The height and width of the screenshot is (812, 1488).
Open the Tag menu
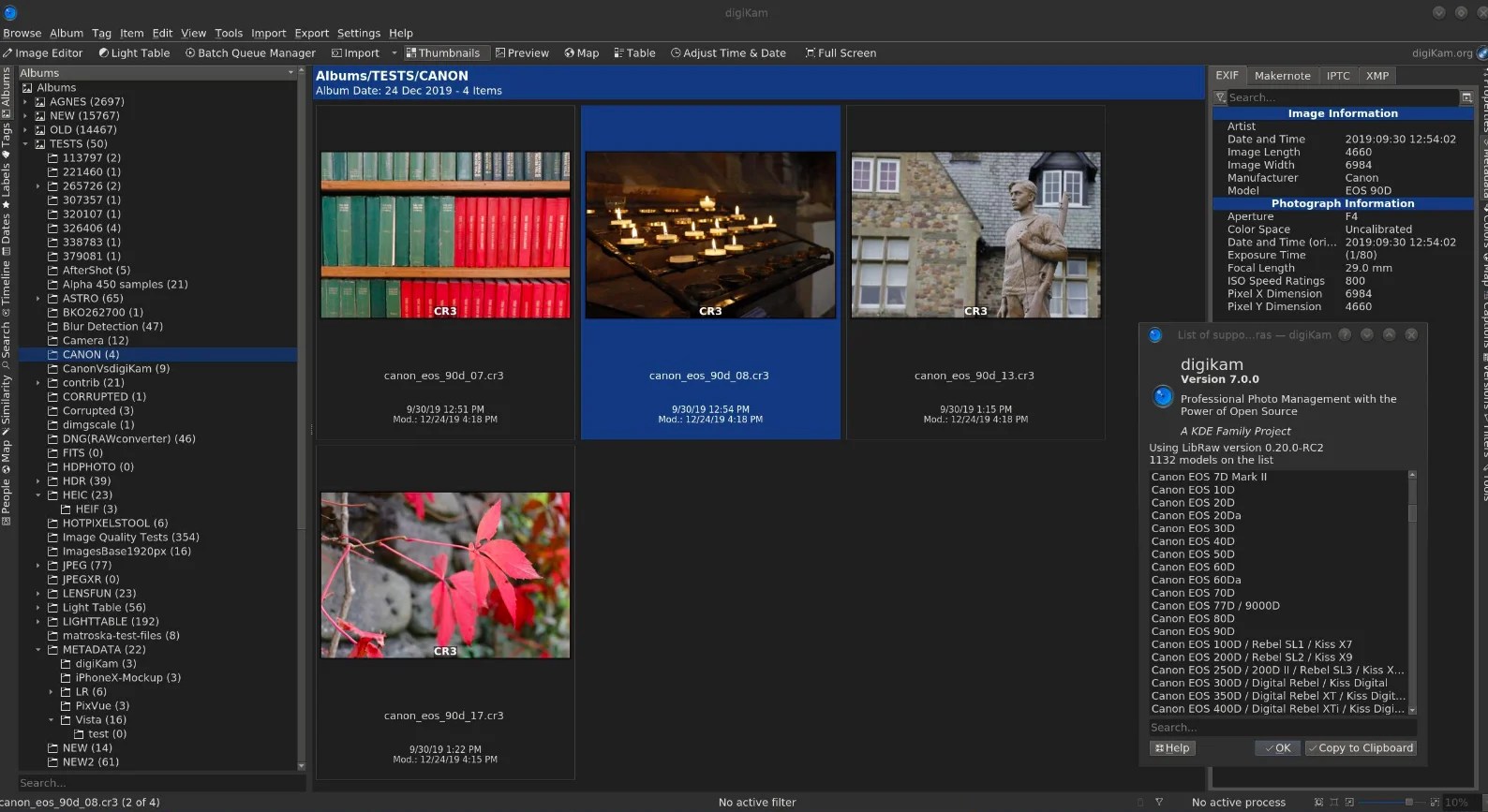pyautogui.click(x=101, y=33)
